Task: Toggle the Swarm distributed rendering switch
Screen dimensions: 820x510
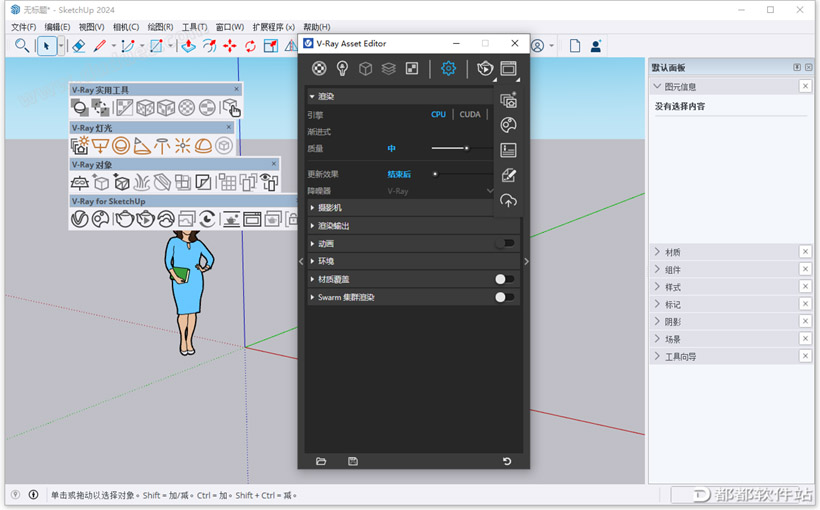Action: click(x=505, y=297)
